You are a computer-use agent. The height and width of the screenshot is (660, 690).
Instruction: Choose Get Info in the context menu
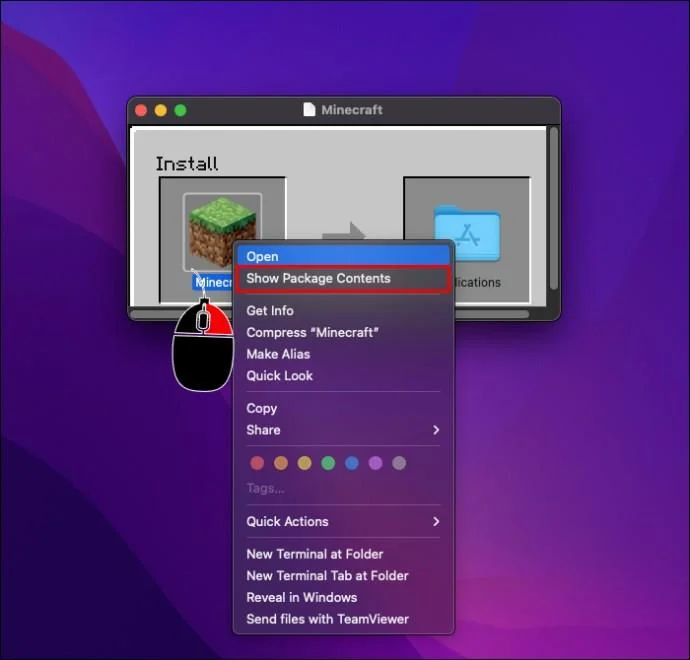tap(343, 311)
